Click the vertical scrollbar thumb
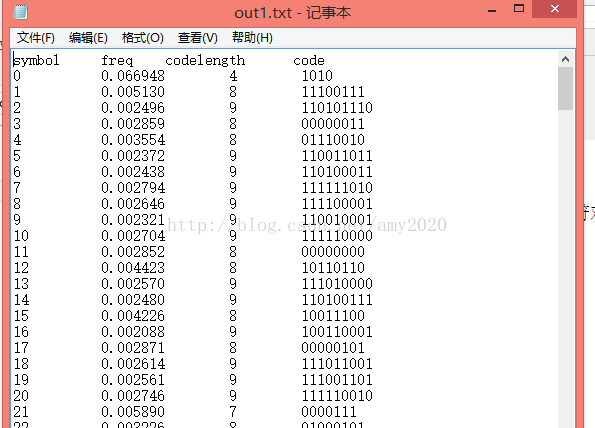Screen dimensions: 595x428 565,89
